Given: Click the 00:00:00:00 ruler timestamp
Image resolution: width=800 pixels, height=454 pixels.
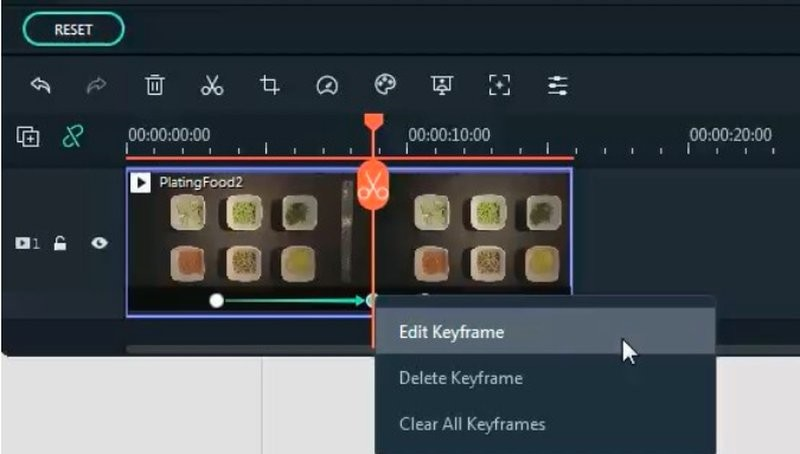Looking at the screenshot, I should tap(169, 135).
